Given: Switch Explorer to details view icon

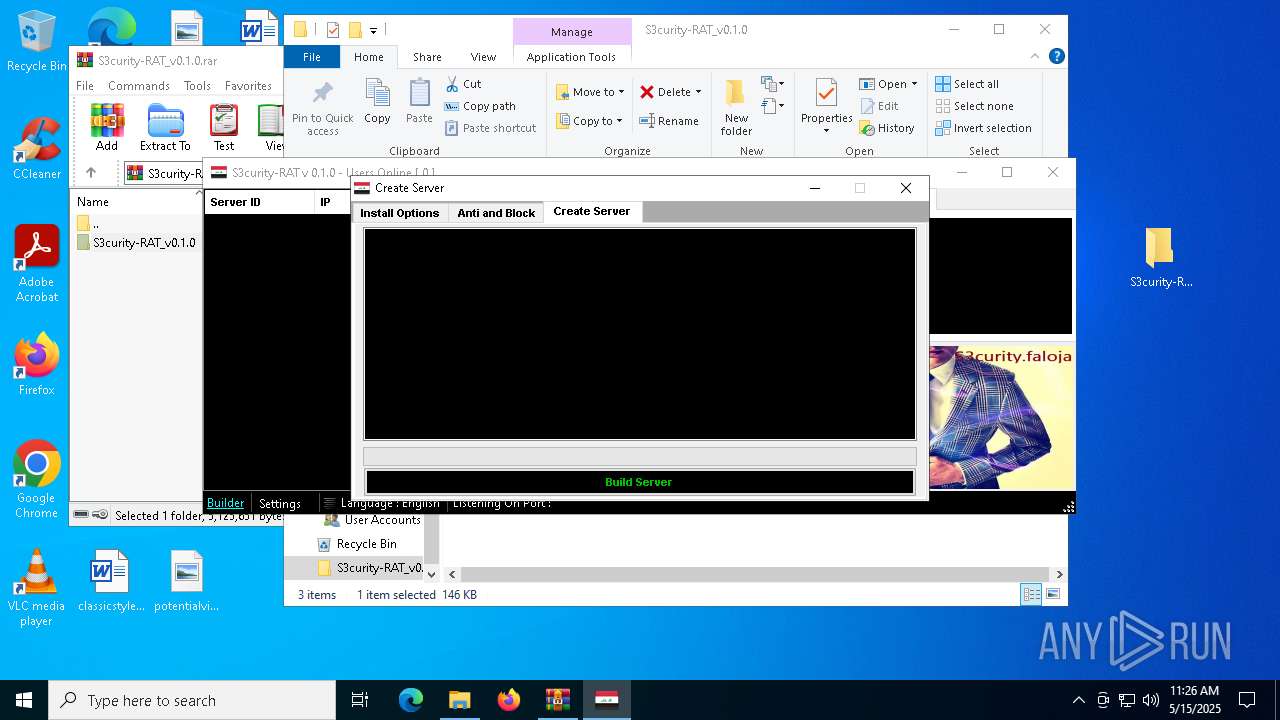Looking at the screenshot, I should click(1031, 594).
